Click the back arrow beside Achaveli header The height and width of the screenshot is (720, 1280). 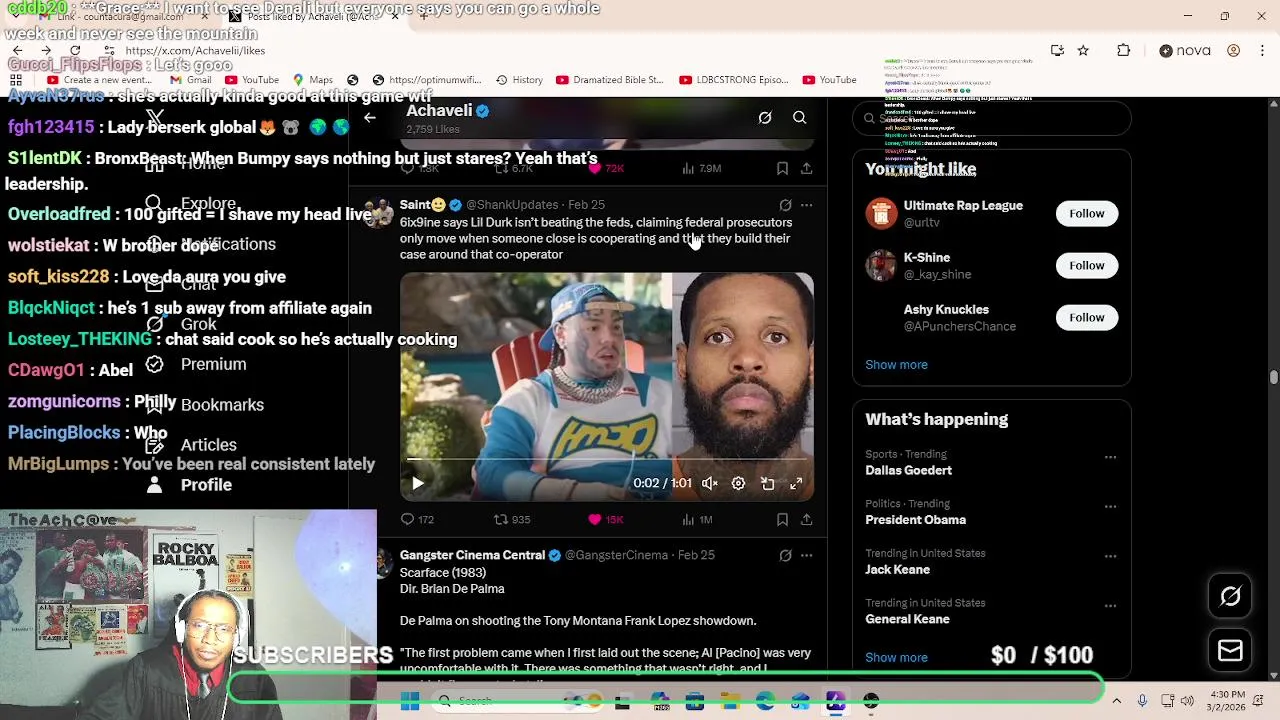tap(370, 118)
